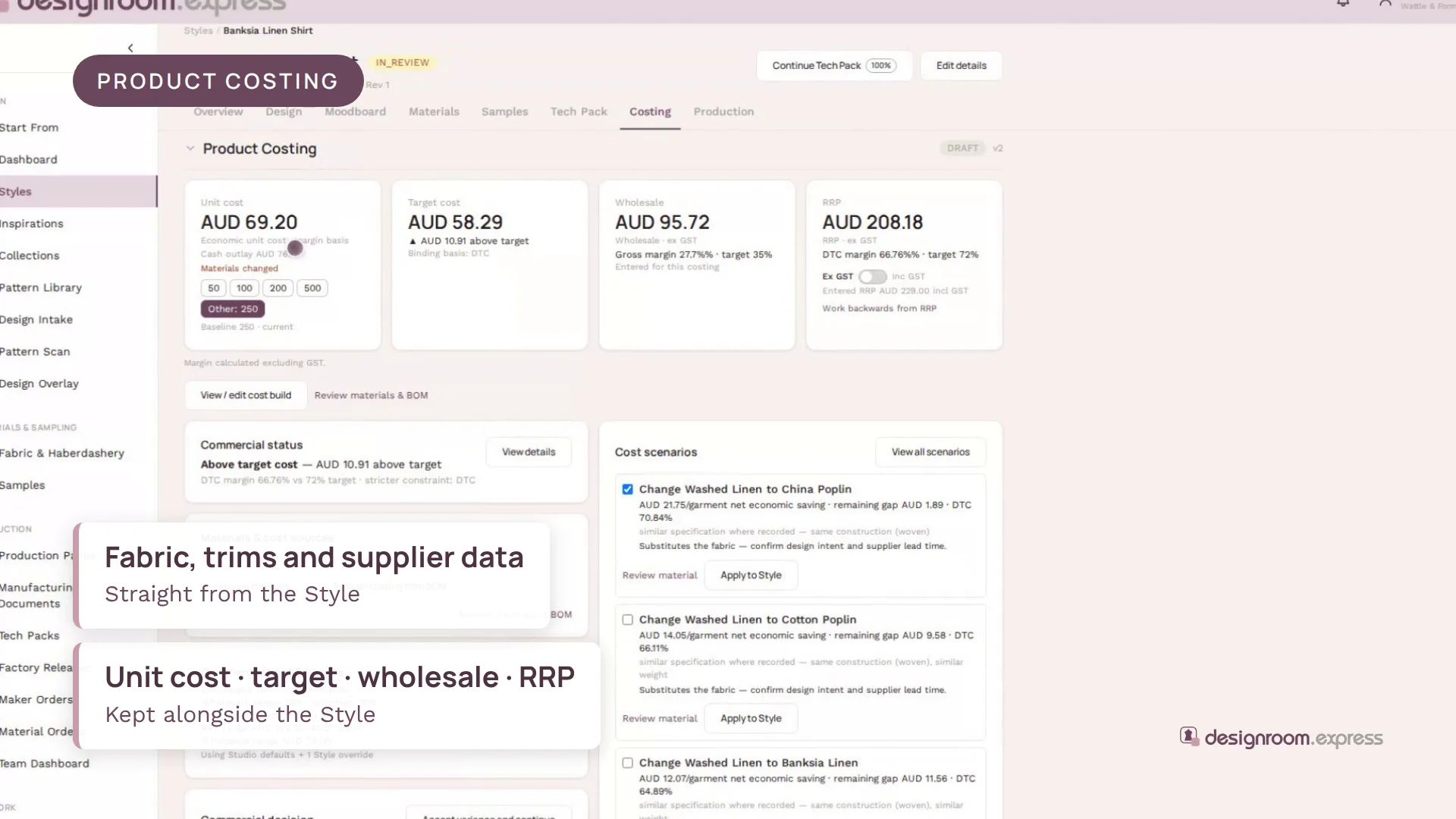
Task: Switch to the Overview tab
Action: [x=218, y=111]
